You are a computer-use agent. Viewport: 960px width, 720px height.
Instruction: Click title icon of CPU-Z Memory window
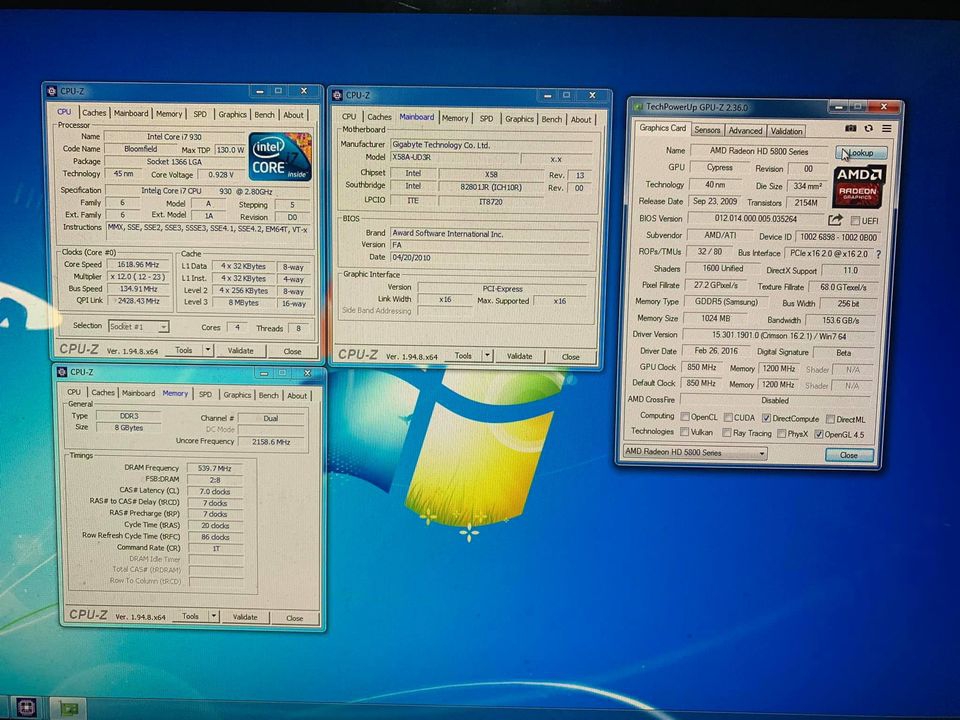(x=61, y=372)
